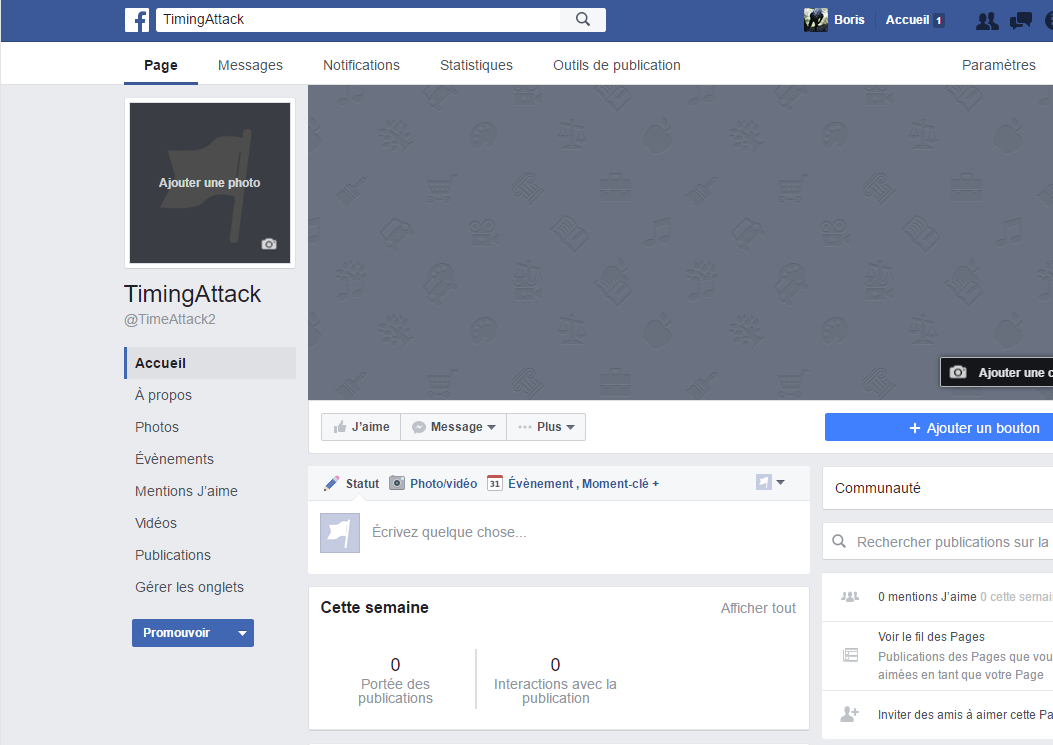Click Interactions avec la publication statistic
The width and height of the screenshot is (1053, 745).
click(x=555, y=681)
